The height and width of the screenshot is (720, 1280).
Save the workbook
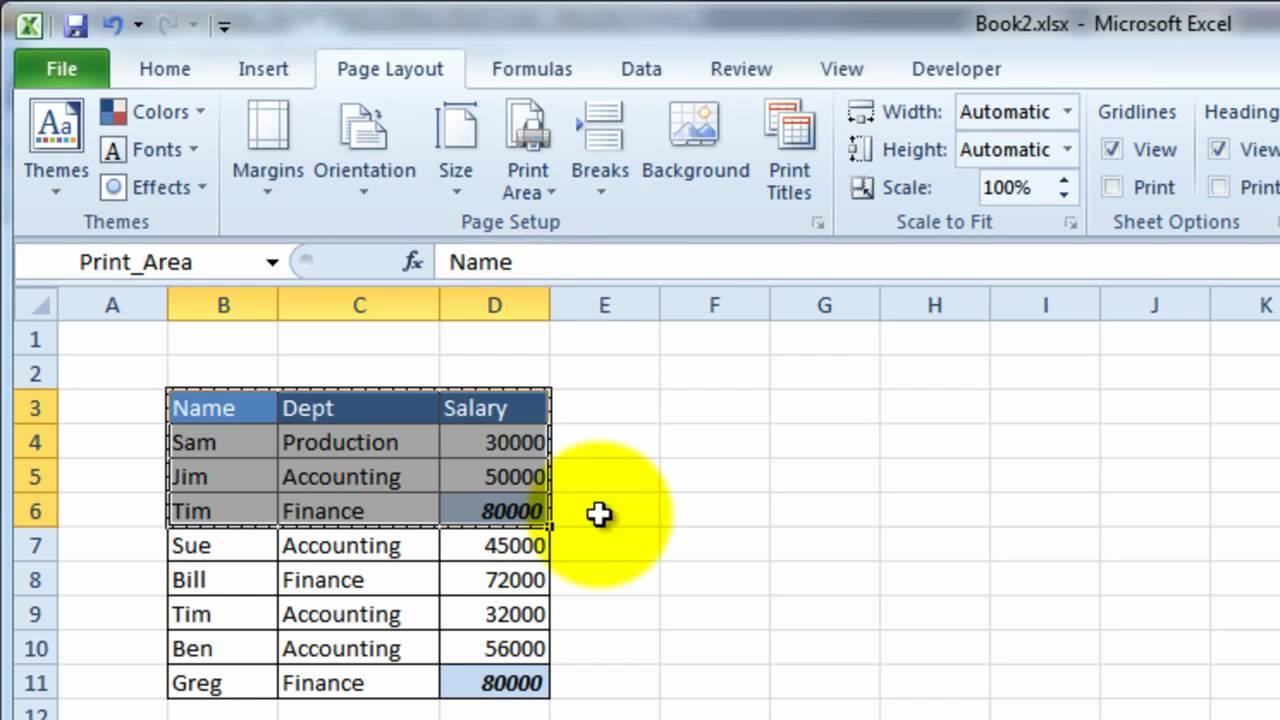[75, 25]
